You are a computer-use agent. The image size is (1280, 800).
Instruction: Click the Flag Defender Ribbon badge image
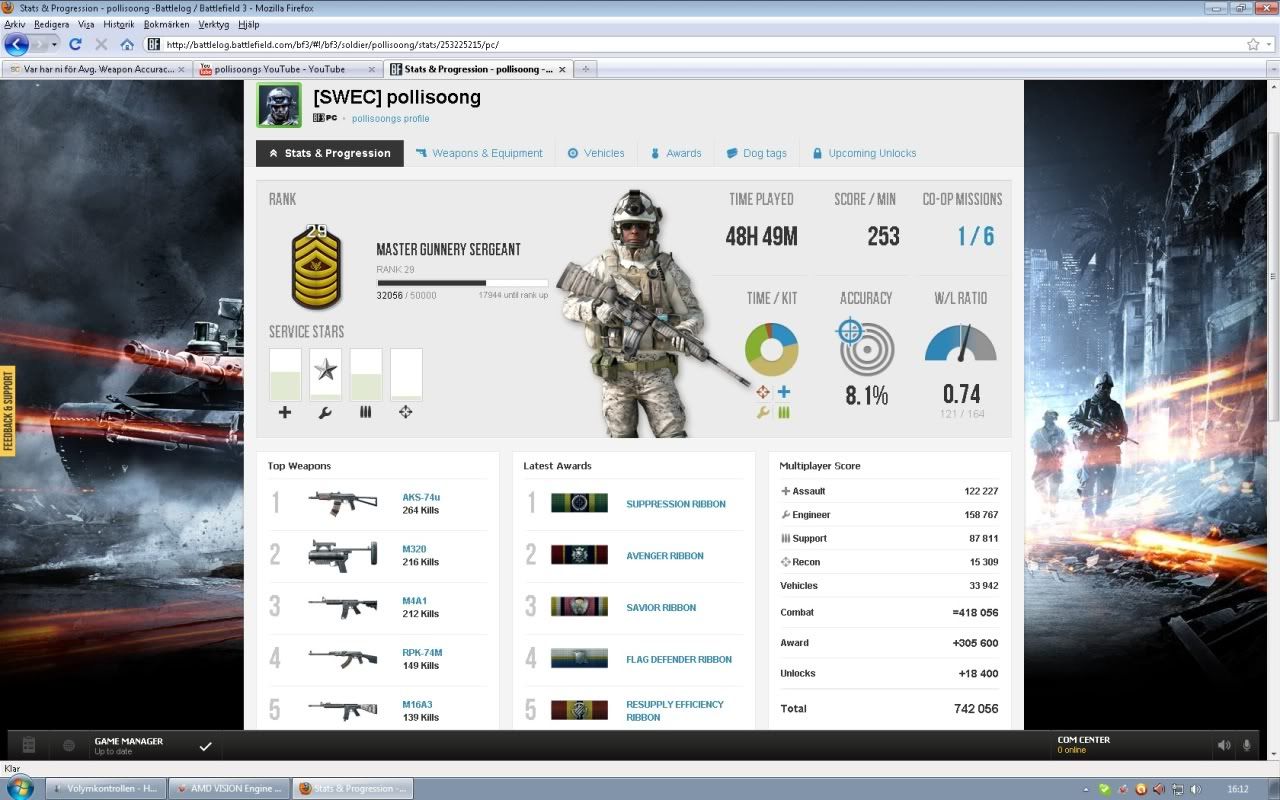[x=579, y=659]
